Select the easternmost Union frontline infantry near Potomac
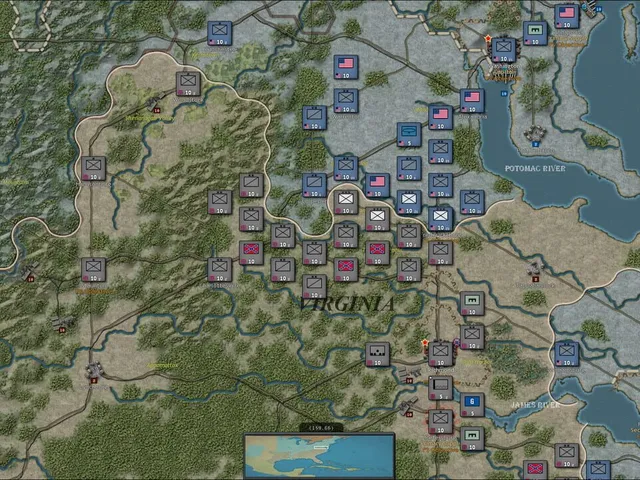Screen dimensions: 640x480 coord(472,202)
